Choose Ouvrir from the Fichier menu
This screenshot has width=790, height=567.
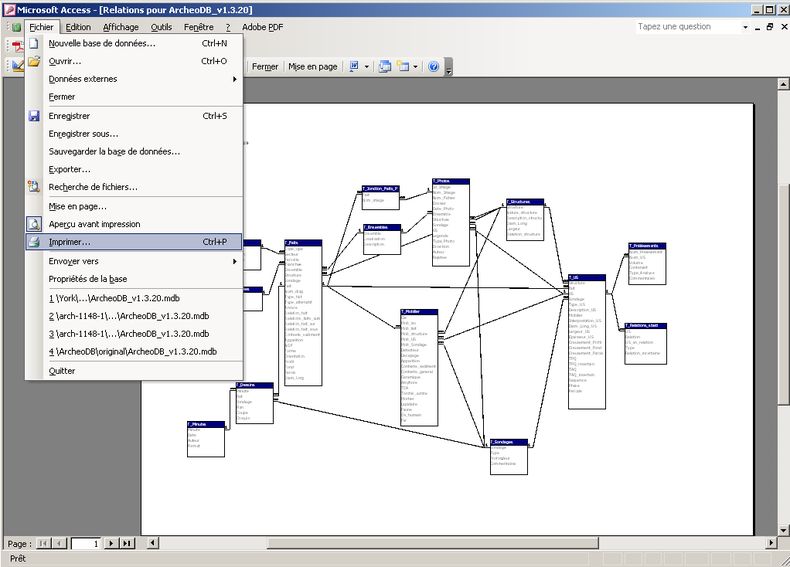(135, 61)
